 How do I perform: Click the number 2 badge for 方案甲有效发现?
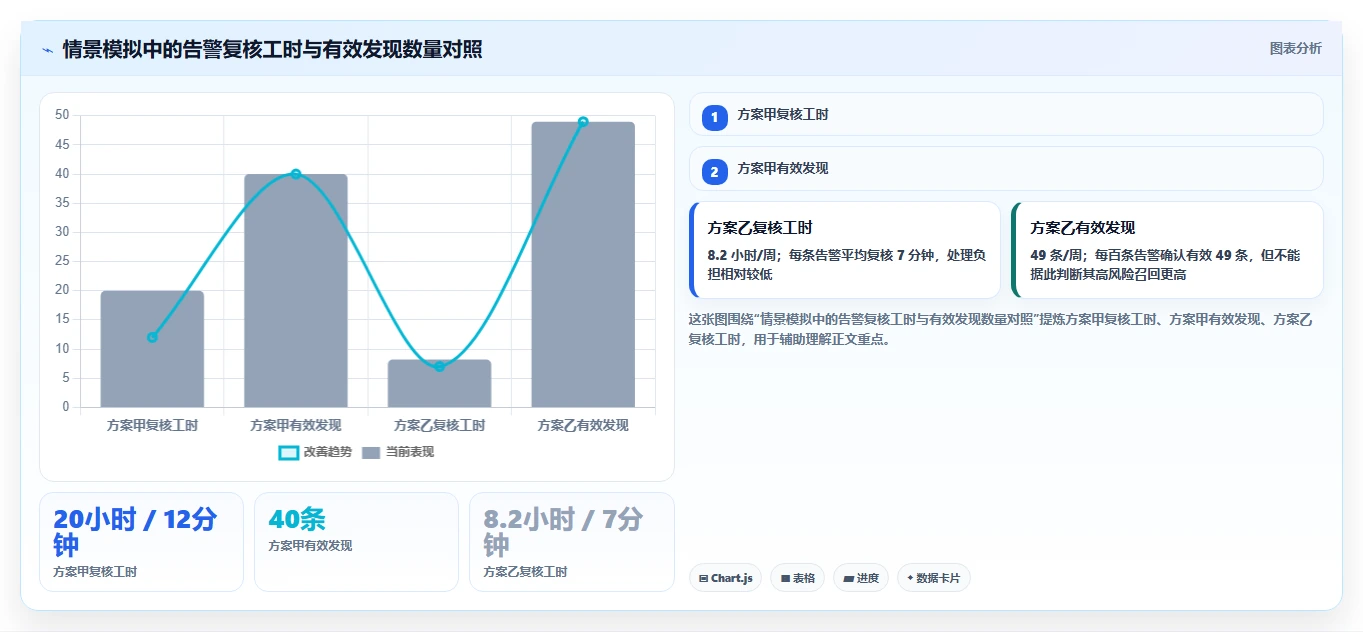point(714,172)
